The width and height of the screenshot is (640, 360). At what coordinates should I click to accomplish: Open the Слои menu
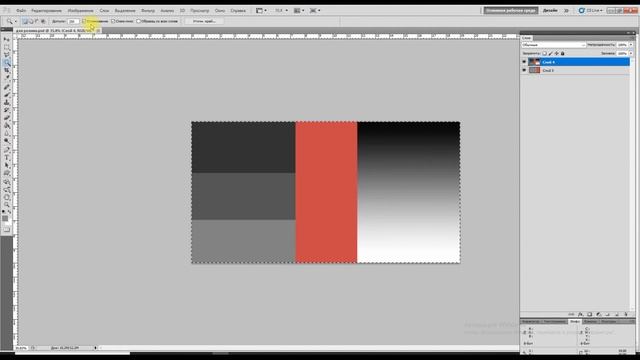tap(104, 11)
